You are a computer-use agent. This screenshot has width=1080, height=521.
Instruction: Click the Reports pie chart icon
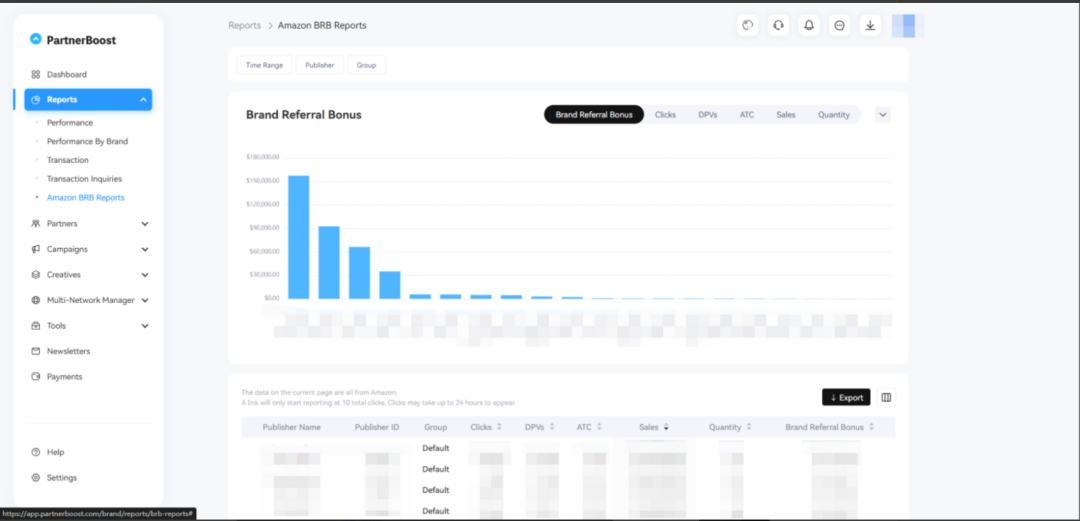click(36, 100)
